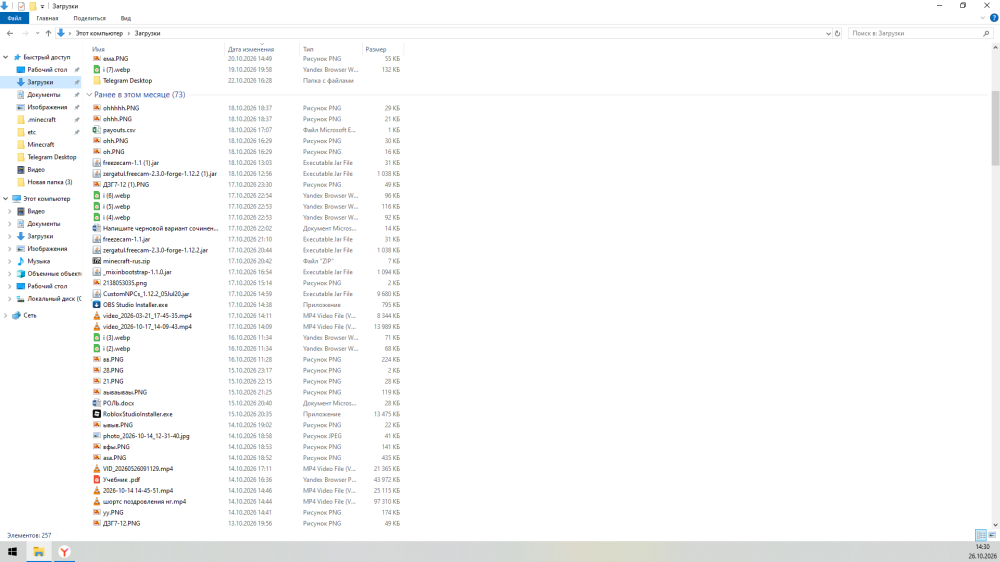Click the New folder icon in the title bar toolbar

[33, 6]
